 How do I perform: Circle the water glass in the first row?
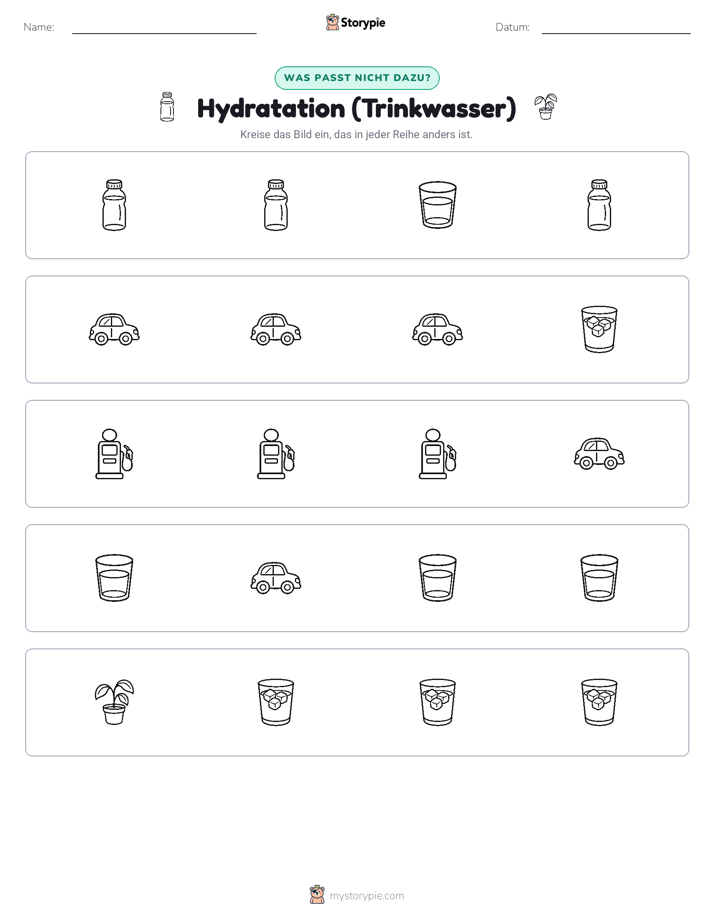(x=437, y=204)
